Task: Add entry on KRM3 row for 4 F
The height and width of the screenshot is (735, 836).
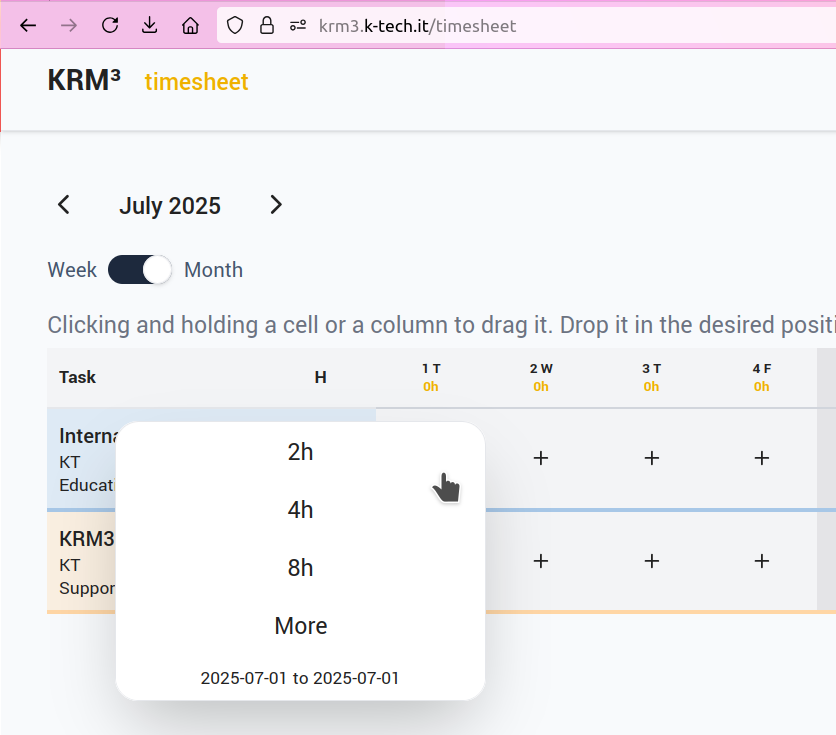Action: point(762,561)
